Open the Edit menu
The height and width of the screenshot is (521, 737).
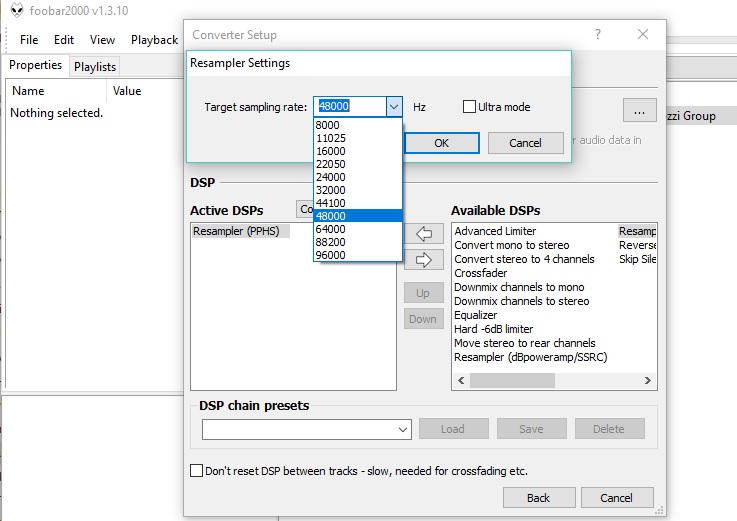tap(63, 39)
